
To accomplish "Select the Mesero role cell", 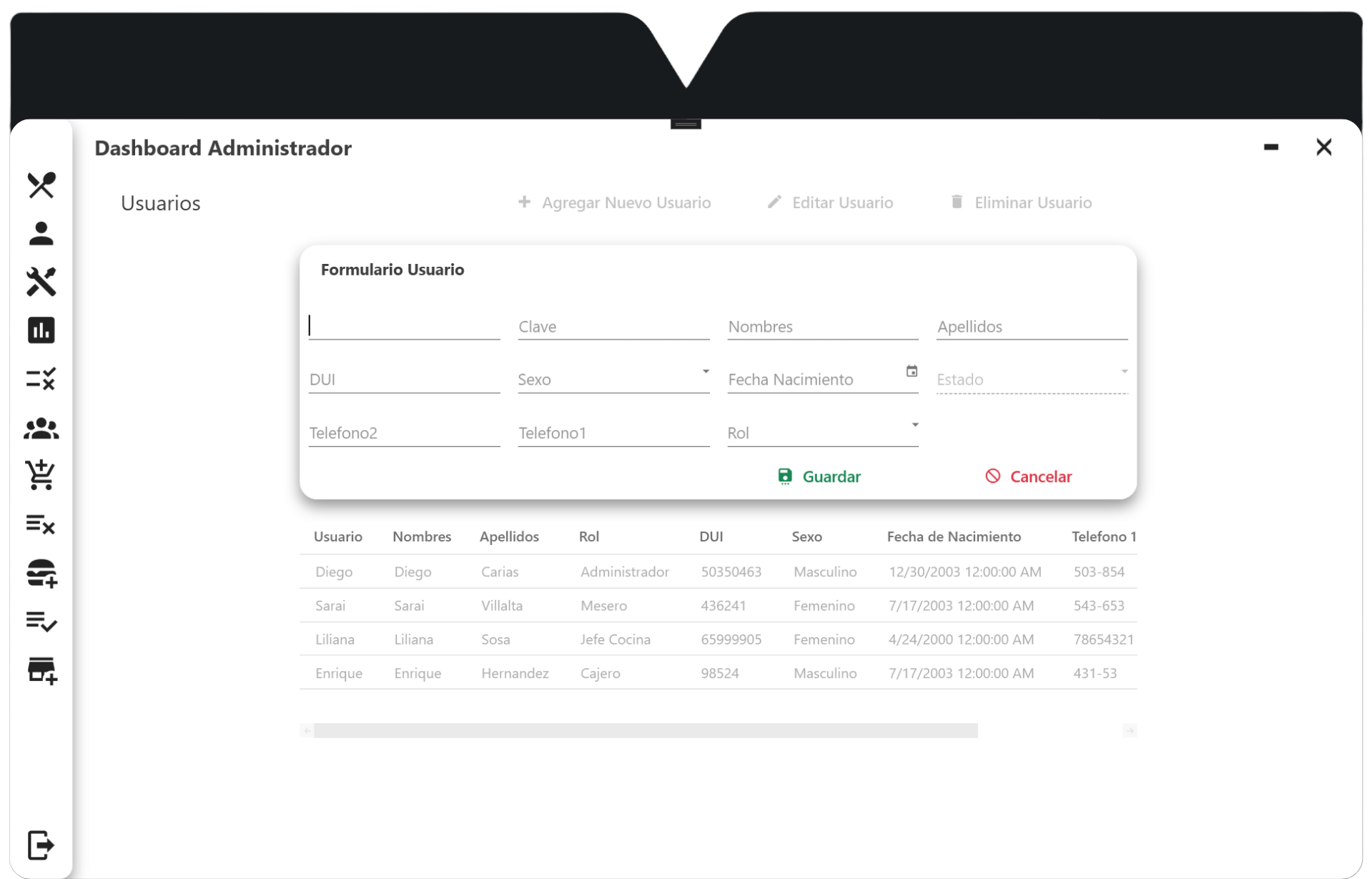I will coord(603,605).
